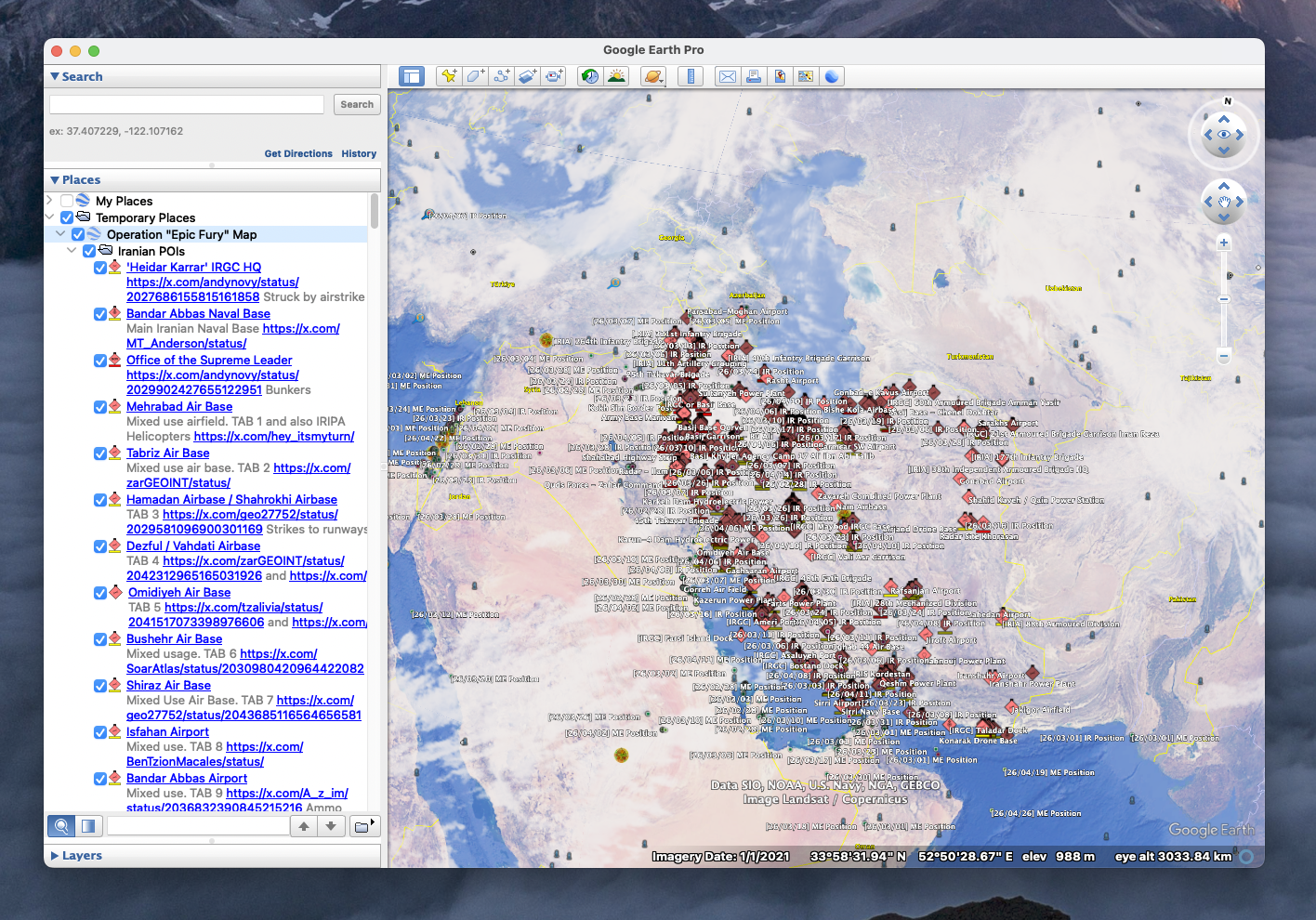Zoom out with the minus button
The width and height of the screenshot is (1316, 920).
click(x=1224, y=356)
